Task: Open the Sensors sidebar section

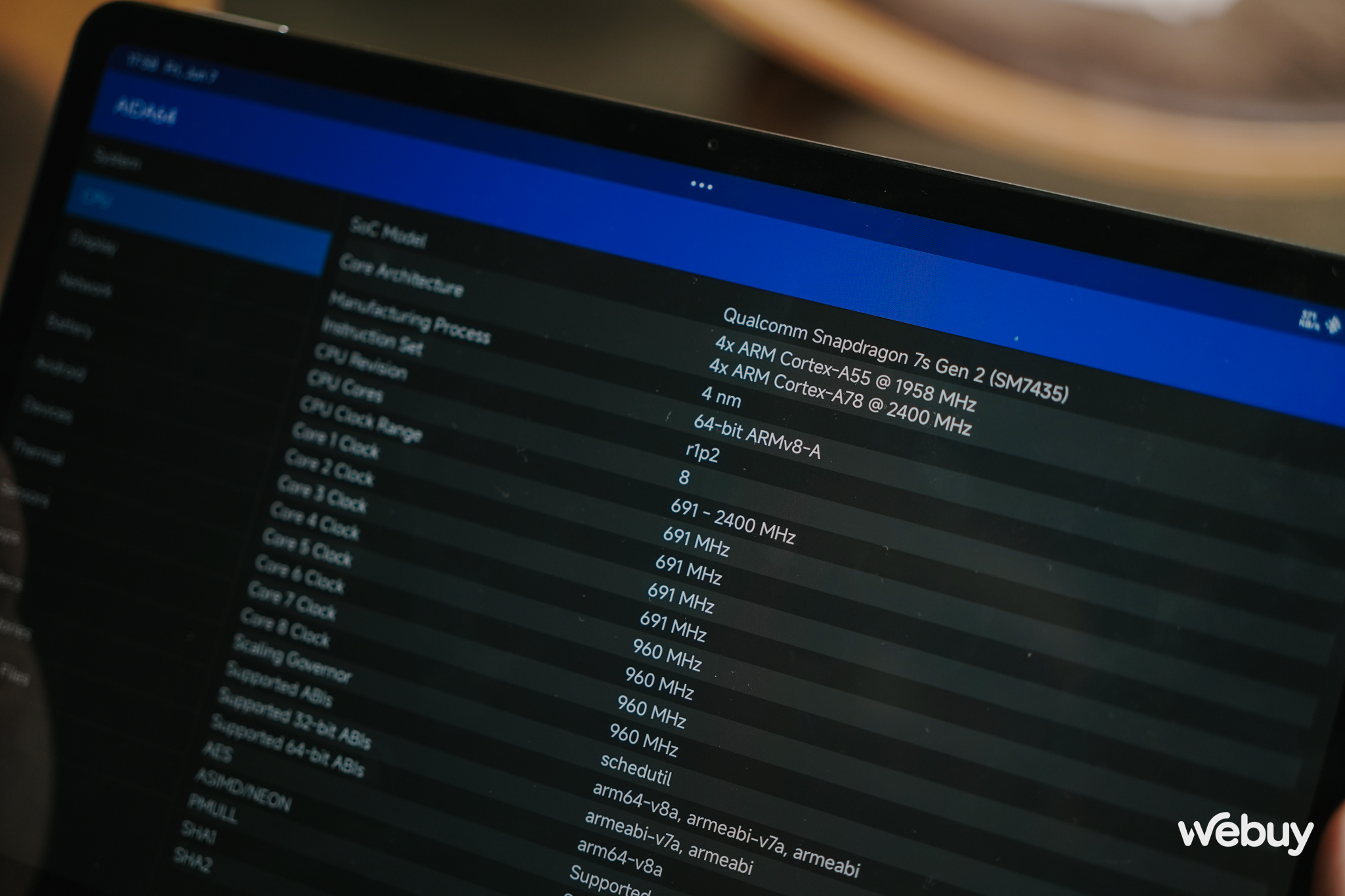Action: pyautogui.click(x=25, y=494)
